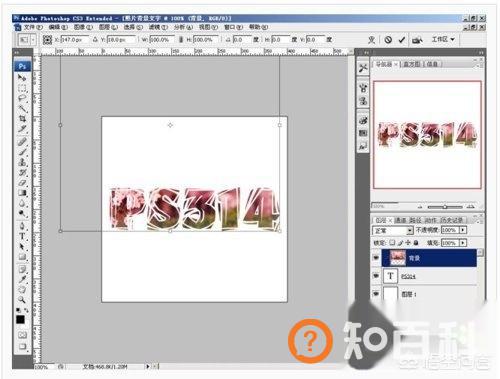This screenshot has width=500, height=379.
Task: Select the Zoom tool
Action: [22, 300]
